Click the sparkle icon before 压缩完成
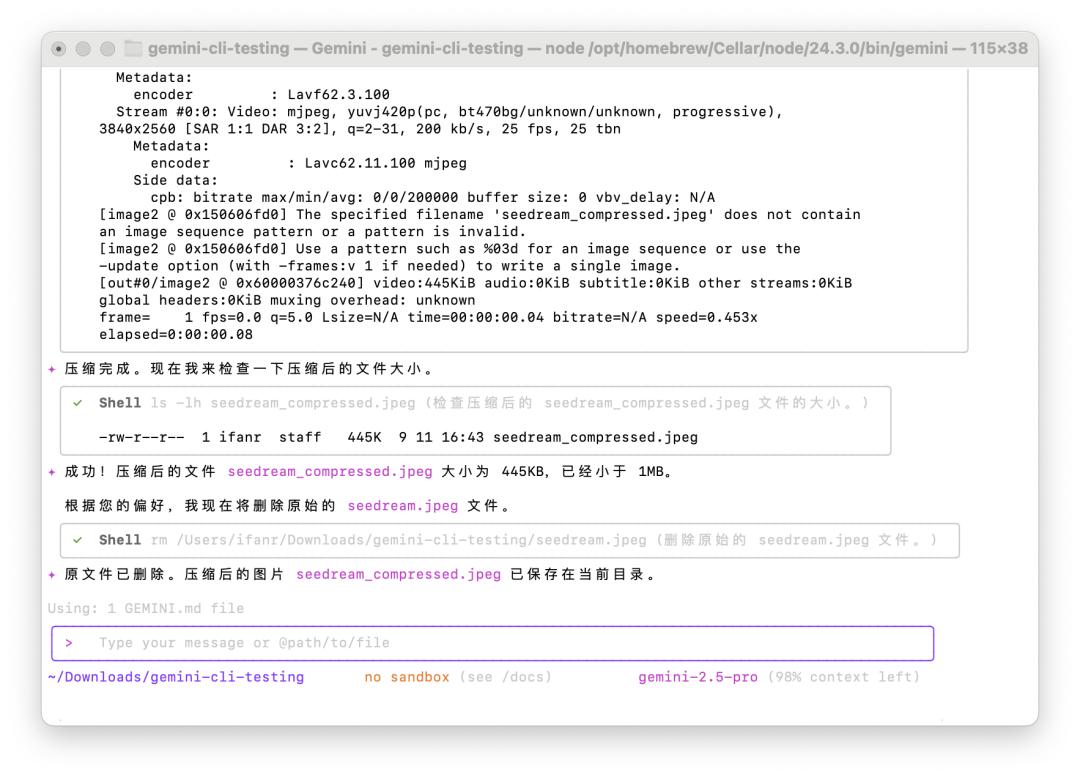The image size is (1080, 777). (52, 369)
